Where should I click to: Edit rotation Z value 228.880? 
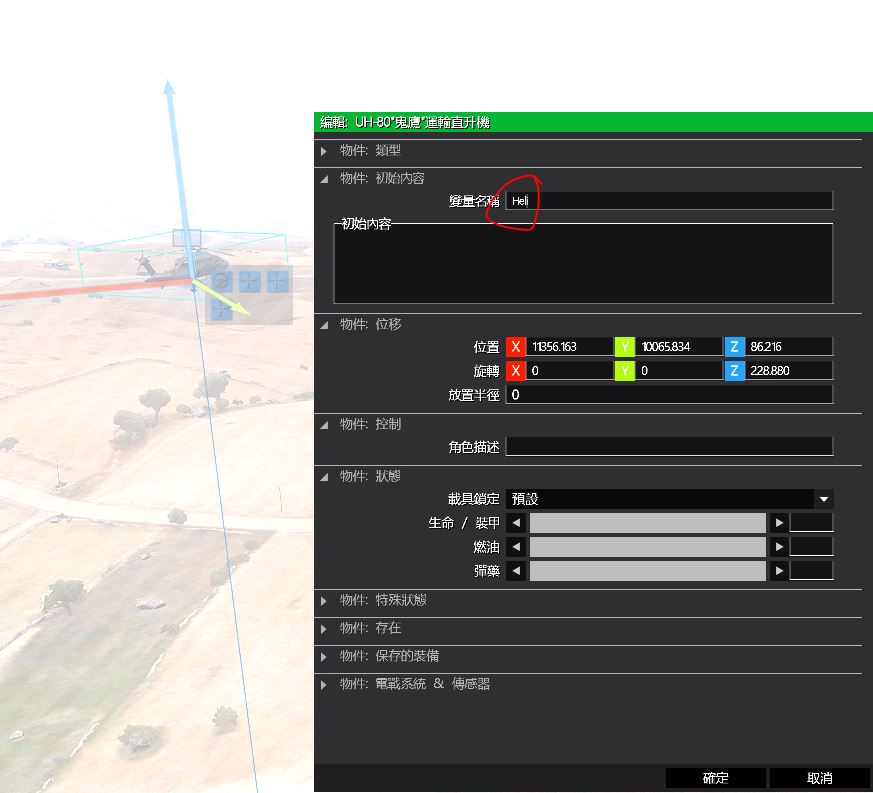coord(789,370)
